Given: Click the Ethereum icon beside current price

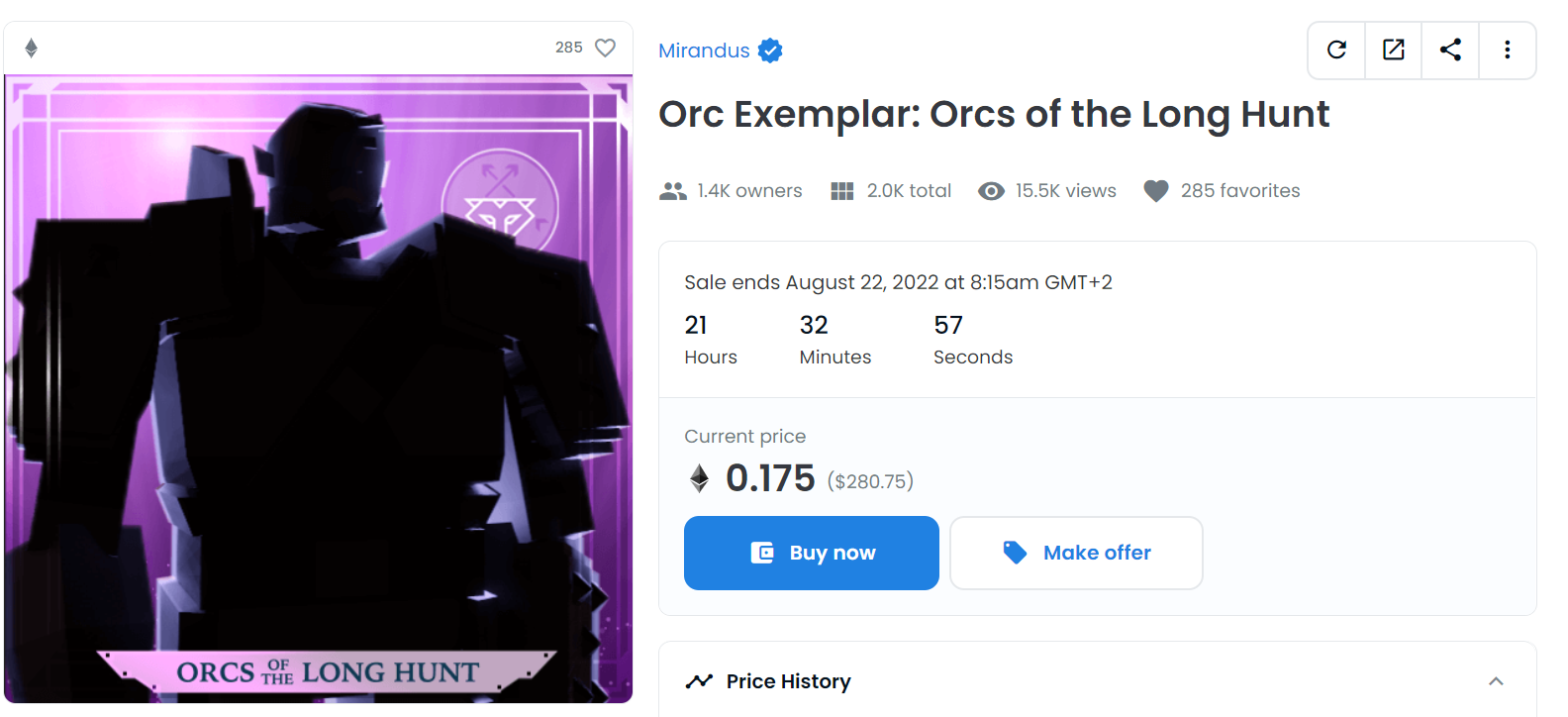Looking at the screenshot, I should 700,479.
